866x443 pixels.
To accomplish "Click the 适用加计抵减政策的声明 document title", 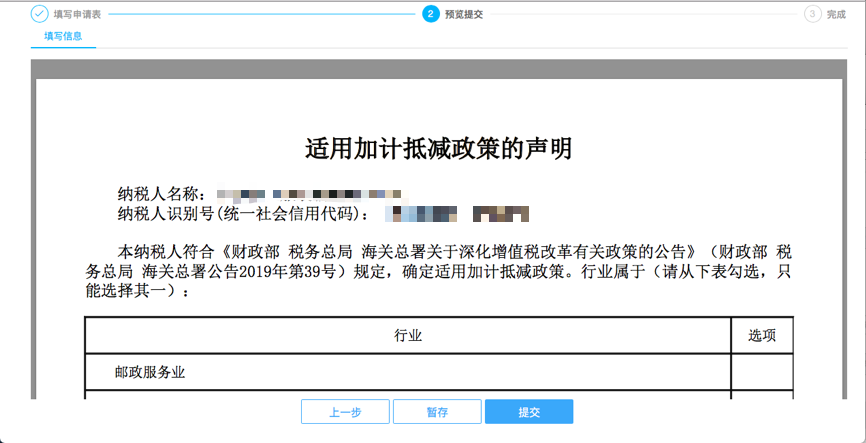I will tap(438, 149).
